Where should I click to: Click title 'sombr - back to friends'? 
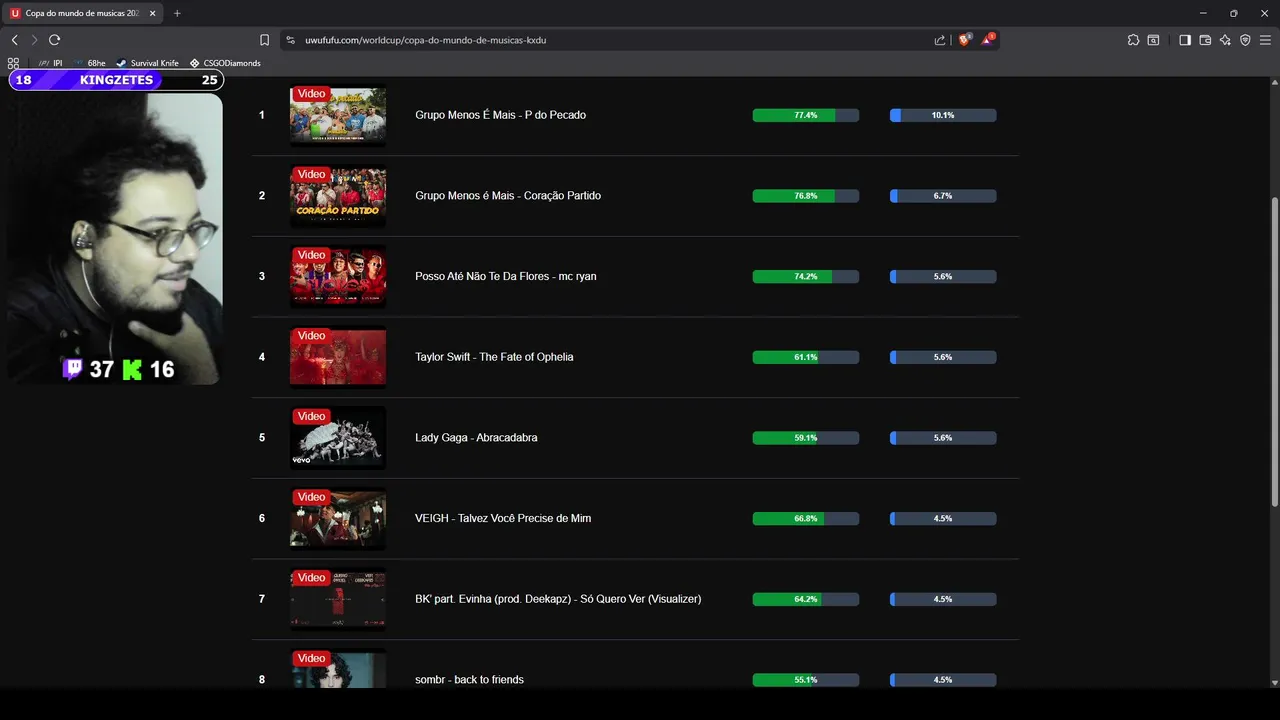[469, 680]
